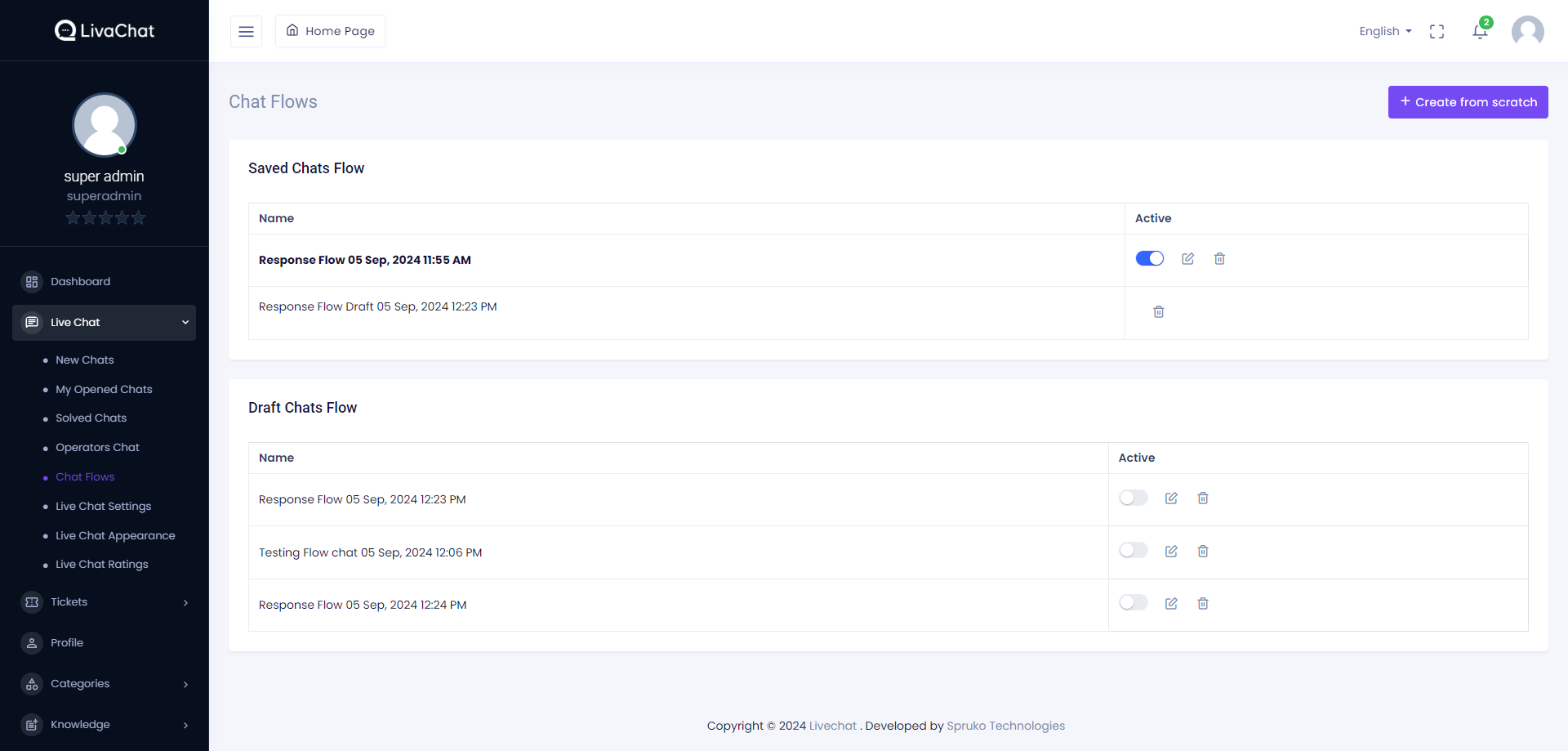The image size is (1568, 751).
Task: Expand the Tickets sidebar menu
Action: [x=105, y=602]
